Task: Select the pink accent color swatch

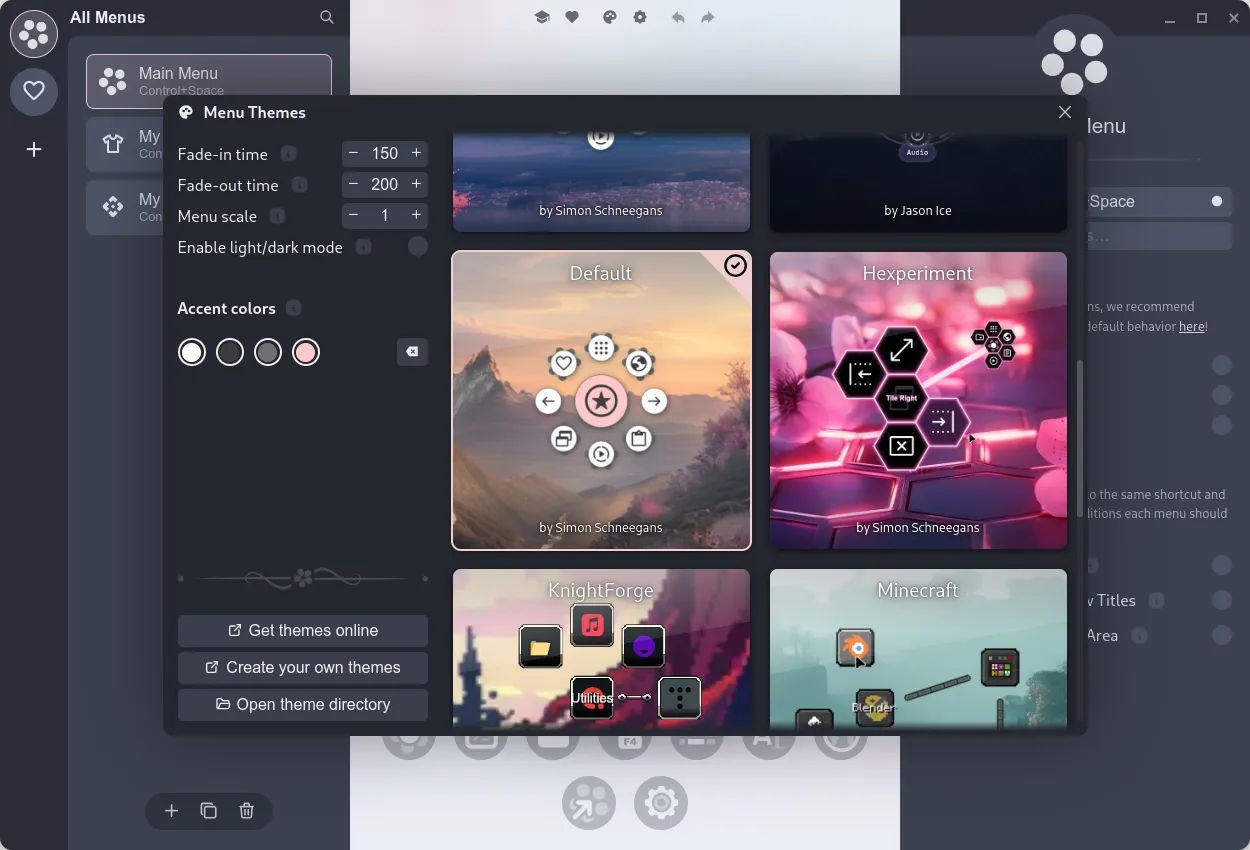Action: pos(305,351)
